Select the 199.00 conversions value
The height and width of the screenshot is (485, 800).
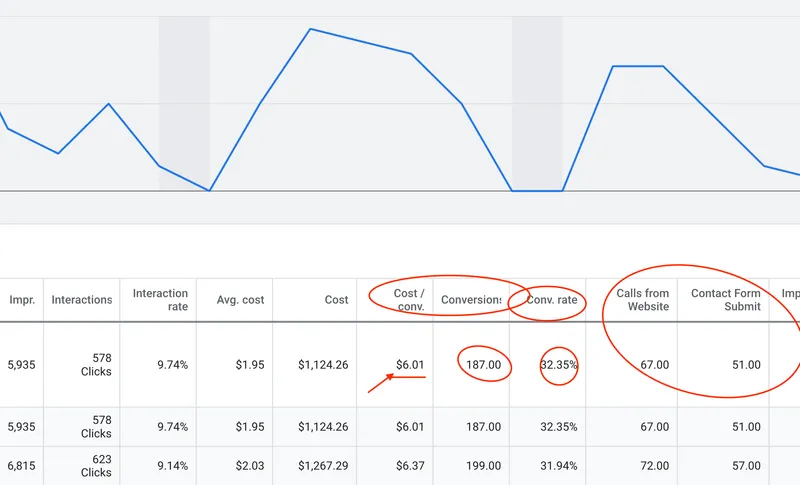click(483, 466)
